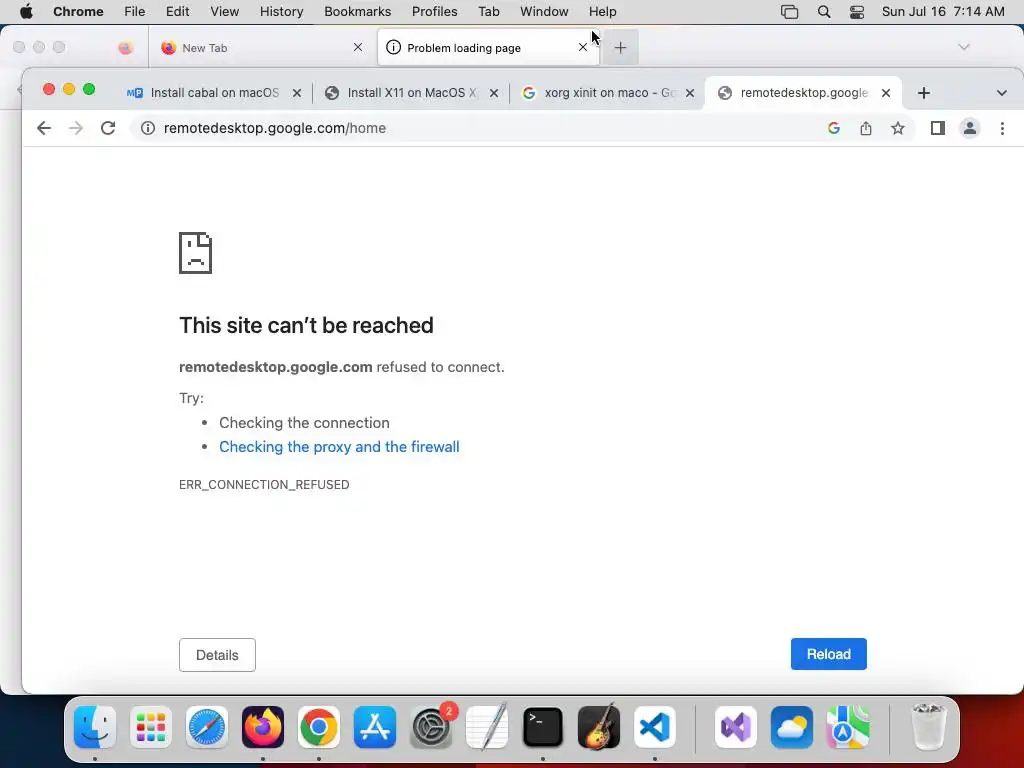
Task: Open App Store from the Dock
Action: [375, 727]
